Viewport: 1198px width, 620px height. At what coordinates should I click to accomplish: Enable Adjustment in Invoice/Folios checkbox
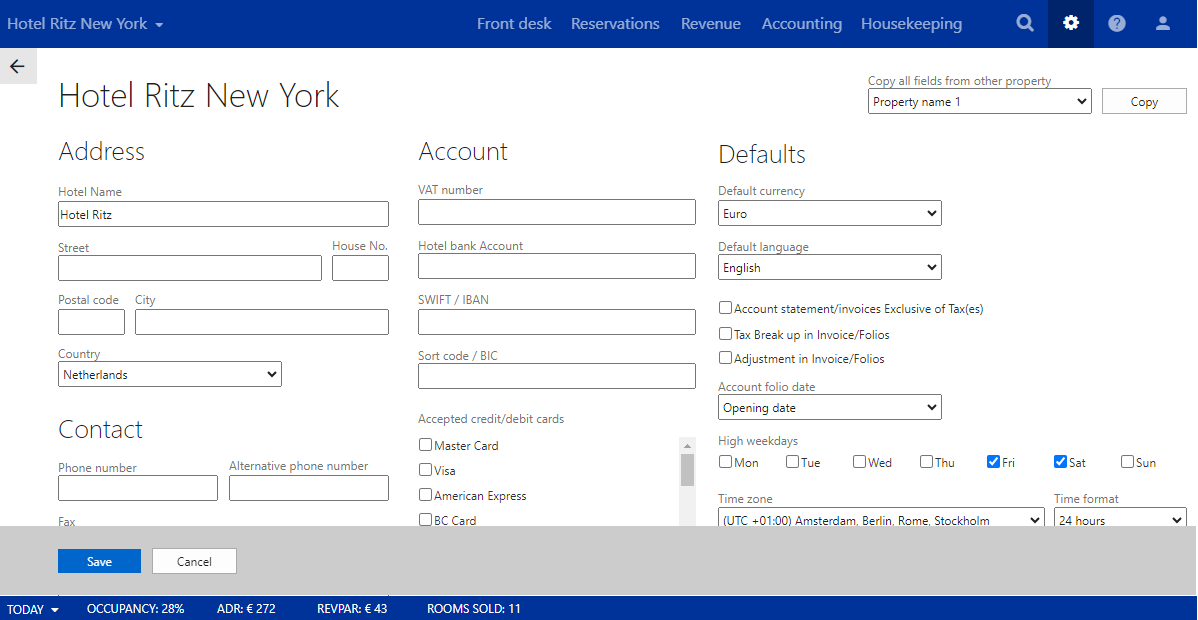[726, 358]
